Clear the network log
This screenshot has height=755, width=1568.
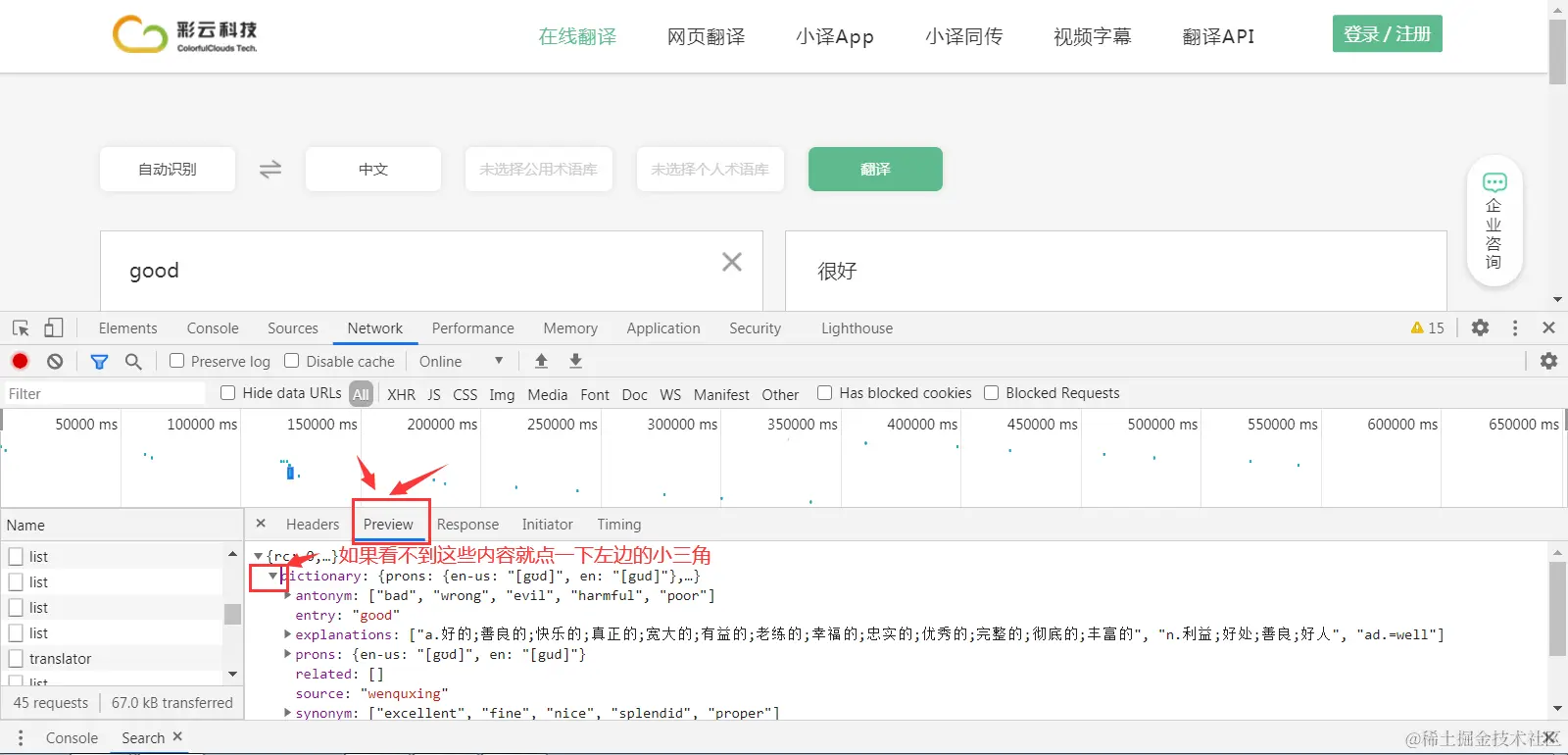[x=55, y=361]
